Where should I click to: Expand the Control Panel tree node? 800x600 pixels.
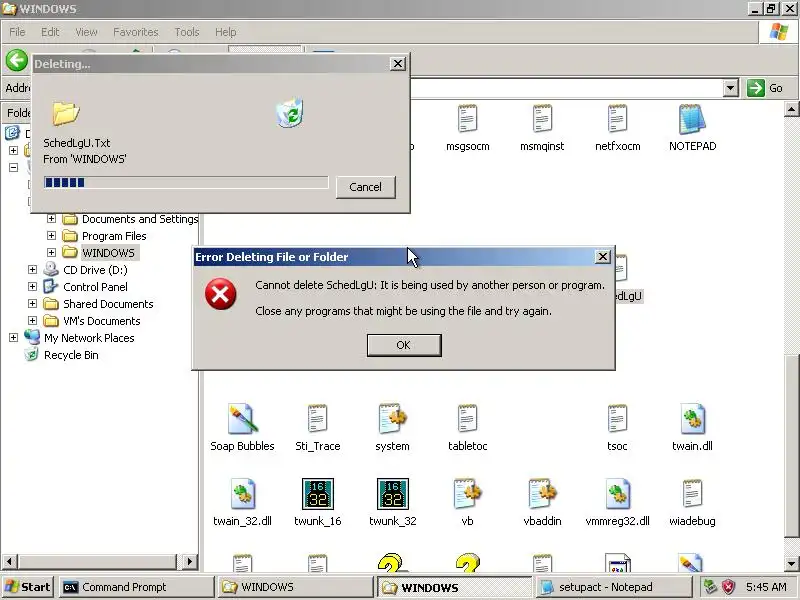coord(32,287)
